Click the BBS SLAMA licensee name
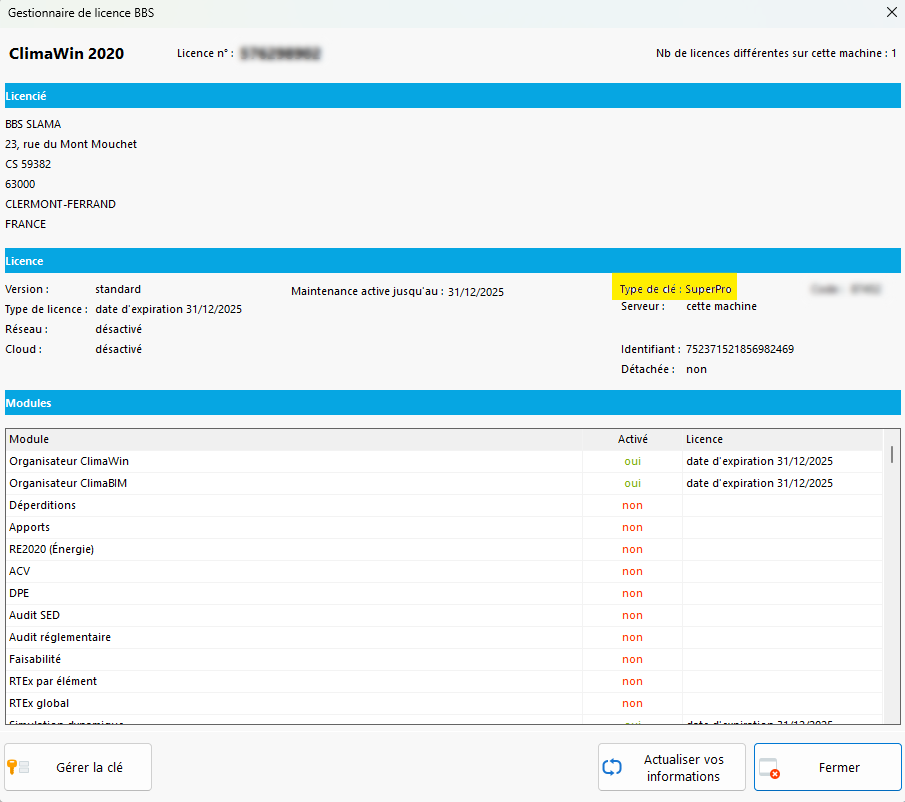Image resolution: width=905 pixels, height=802 pixels. (33, 124)
